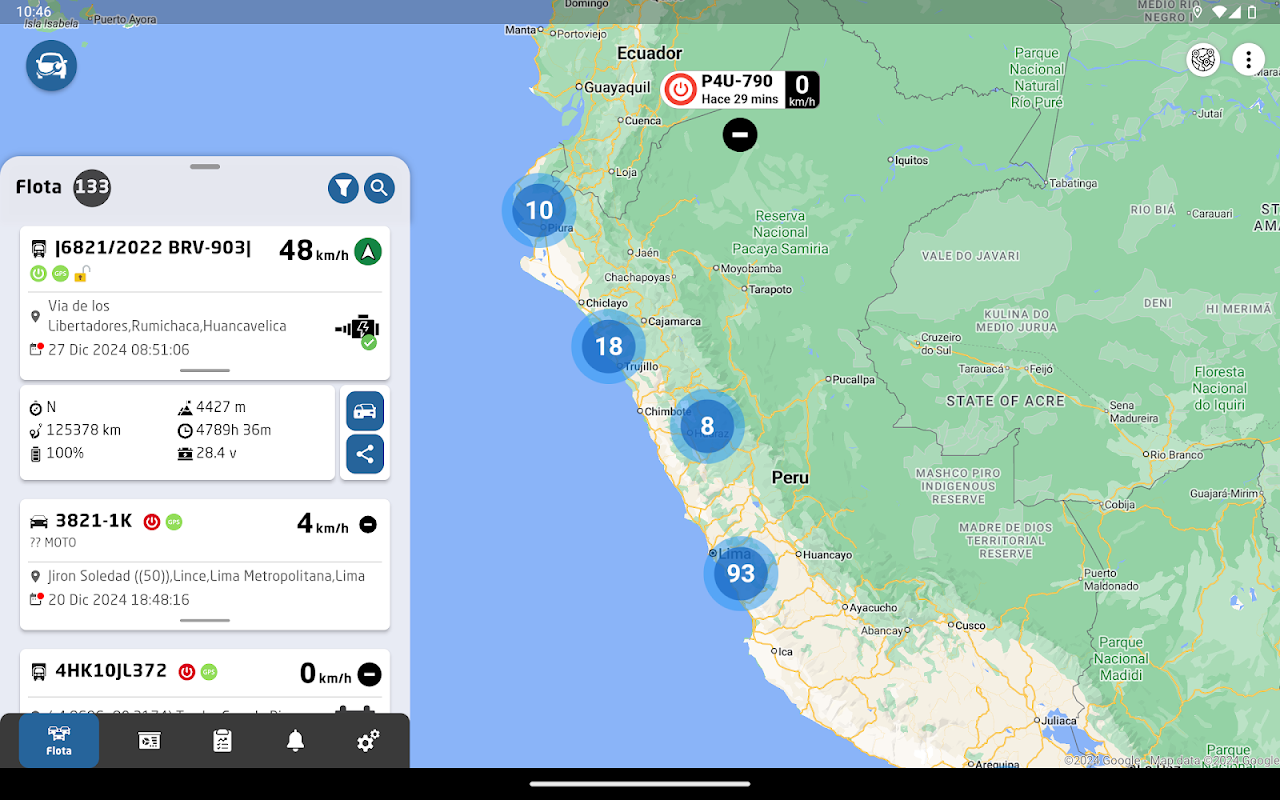Click the red power icon on the 3821-1K card
This screenshot has width=1280, height=800.
(x=152, y=522)
